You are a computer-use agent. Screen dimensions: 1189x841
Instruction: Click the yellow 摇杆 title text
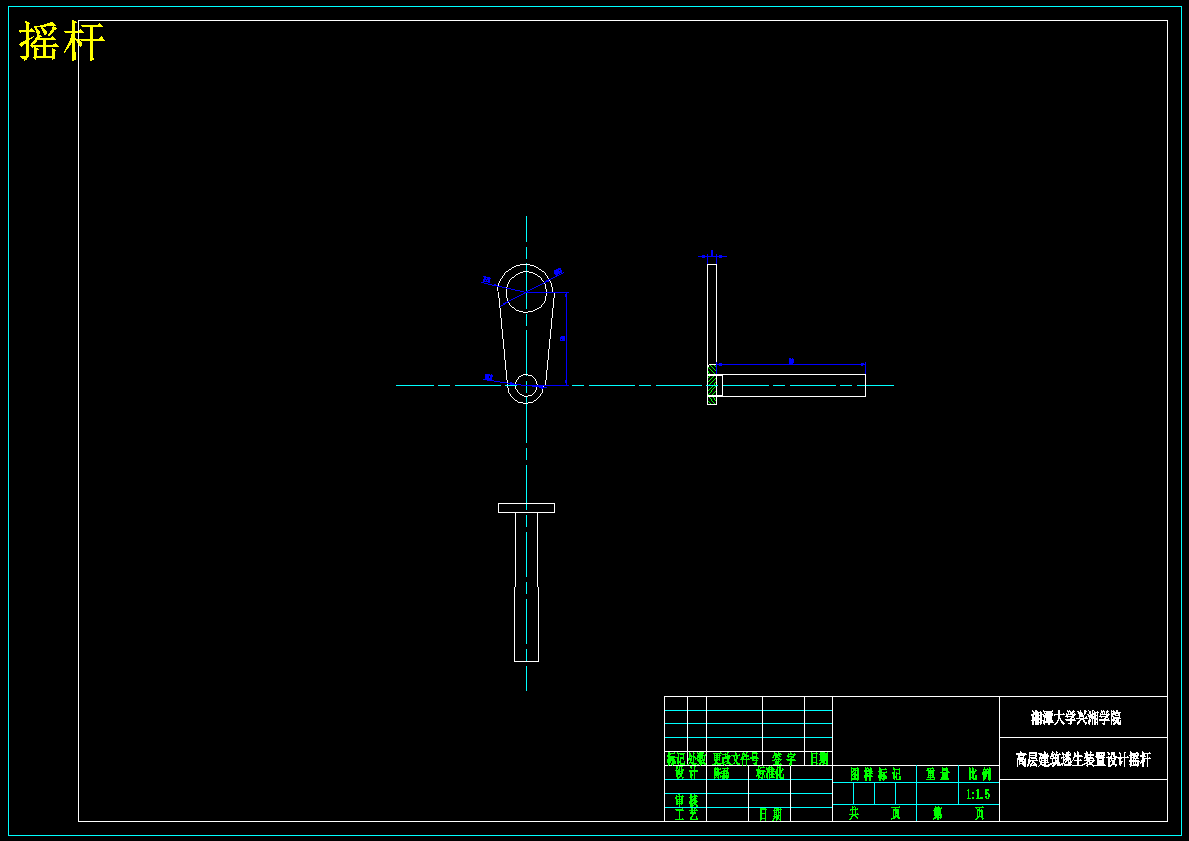click(61, 41)
